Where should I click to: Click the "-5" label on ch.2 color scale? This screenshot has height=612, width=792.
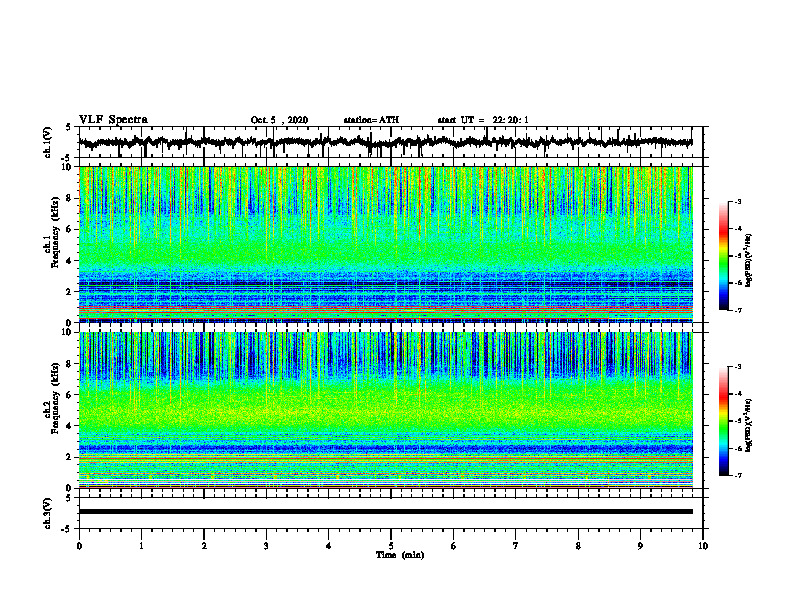coord(737,421)
